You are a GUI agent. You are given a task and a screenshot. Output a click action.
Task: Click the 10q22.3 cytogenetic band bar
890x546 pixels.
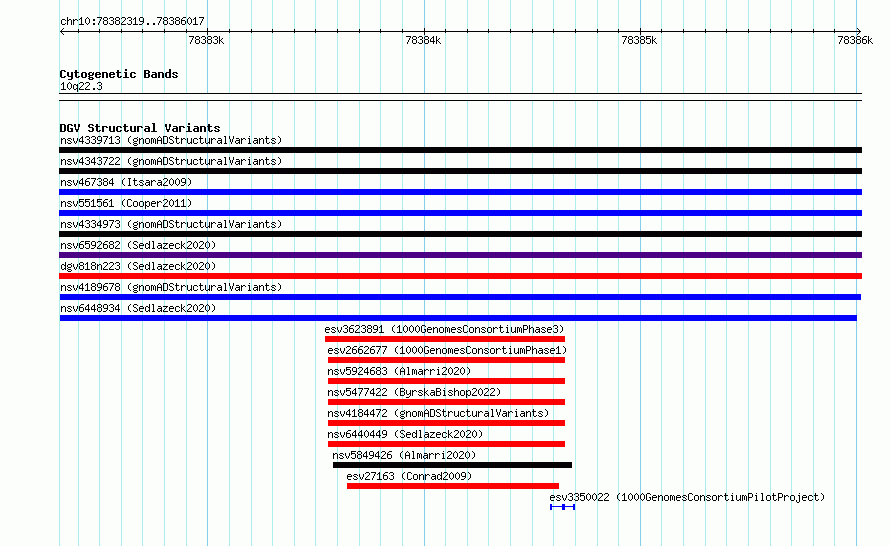pyautogui.click(x=460, y=97)
